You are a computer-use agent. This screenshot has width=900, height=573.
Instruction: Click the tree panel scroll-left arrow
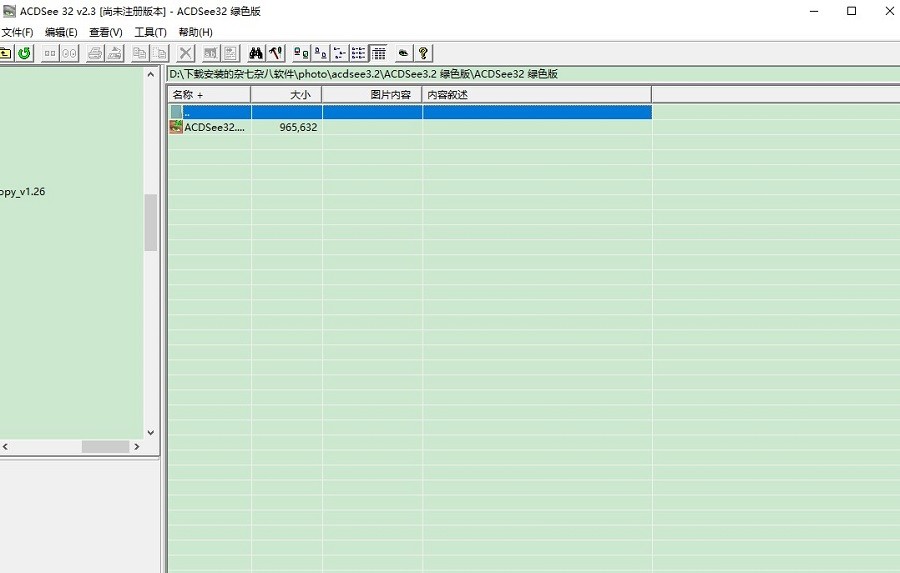pyautogui.click(x=5, y=446)
